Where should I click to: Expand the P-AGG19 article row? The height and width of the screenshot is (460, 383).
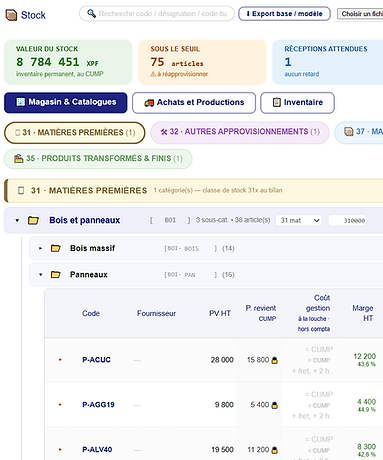tap(60, 405)
